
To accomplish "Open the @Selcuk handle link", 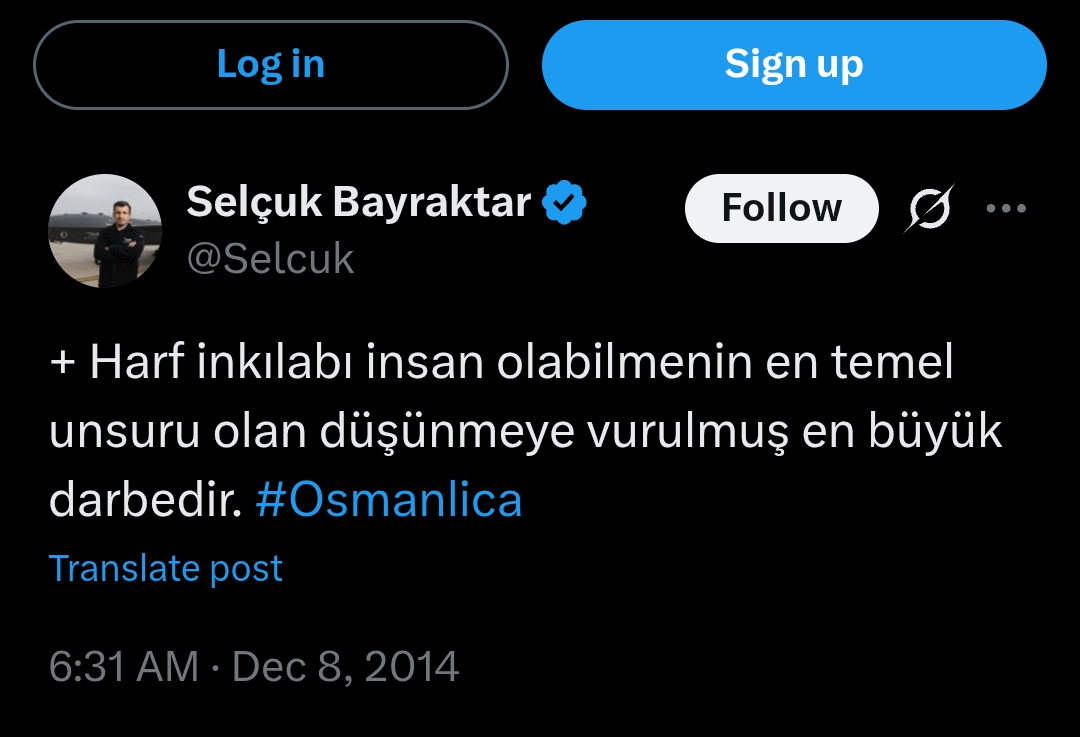I will pos(271,259).
